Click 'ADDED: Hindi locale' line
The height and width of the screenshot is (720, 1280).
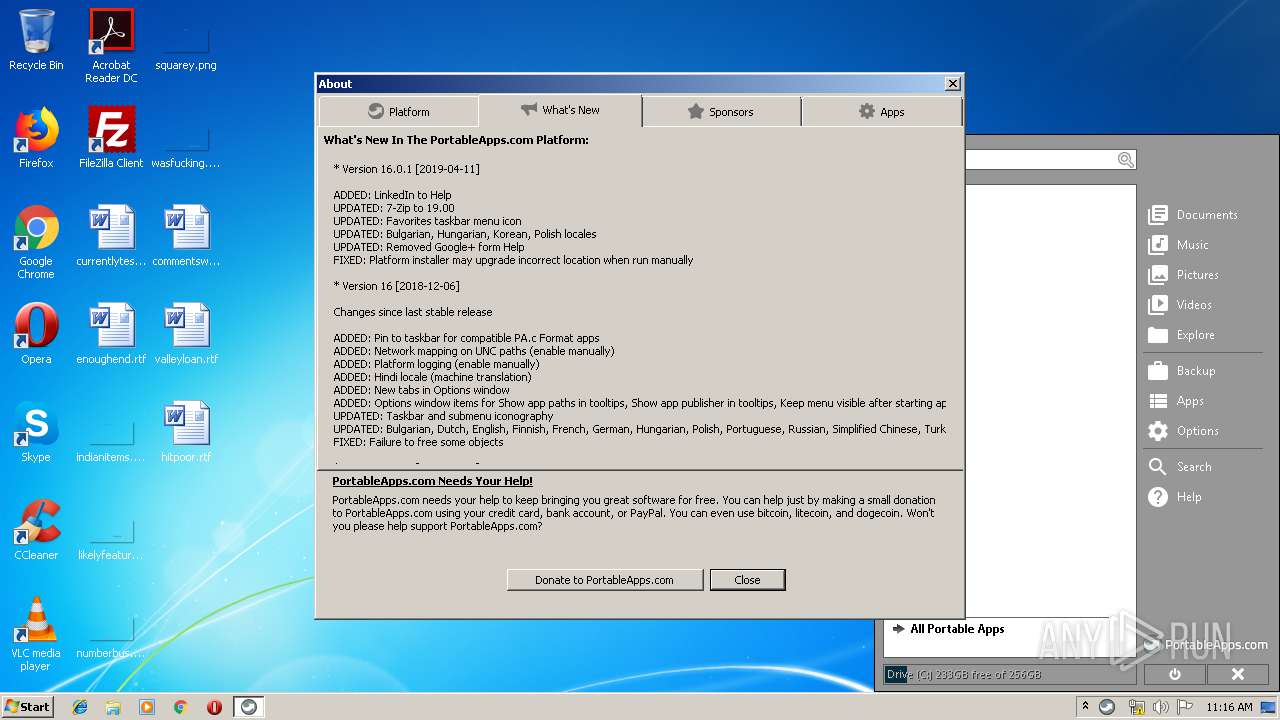[432, 377]
